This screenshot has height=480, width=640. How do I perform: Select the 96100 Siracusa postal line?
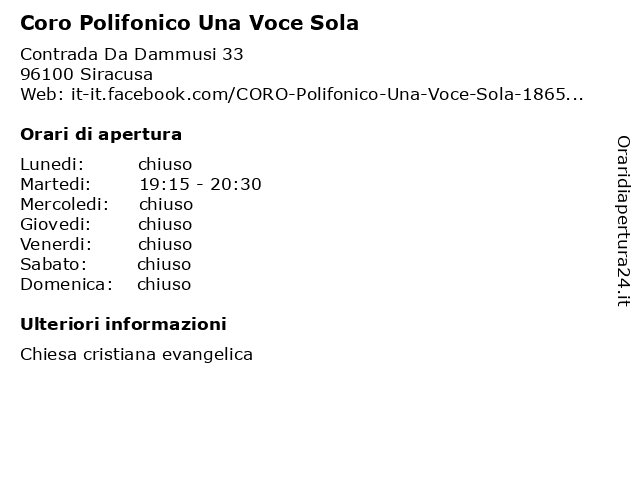pyautogui.click(x=87, y=74)
